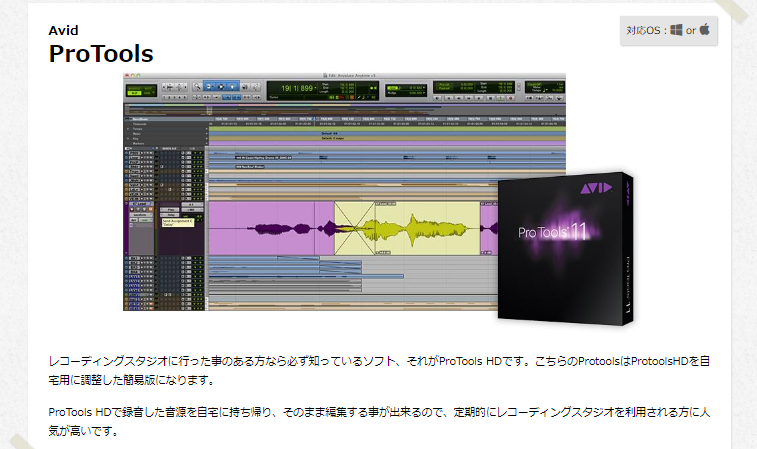Click the red transport Record button
The height and width of the screenshot is (449, 757).
point(511,98)
